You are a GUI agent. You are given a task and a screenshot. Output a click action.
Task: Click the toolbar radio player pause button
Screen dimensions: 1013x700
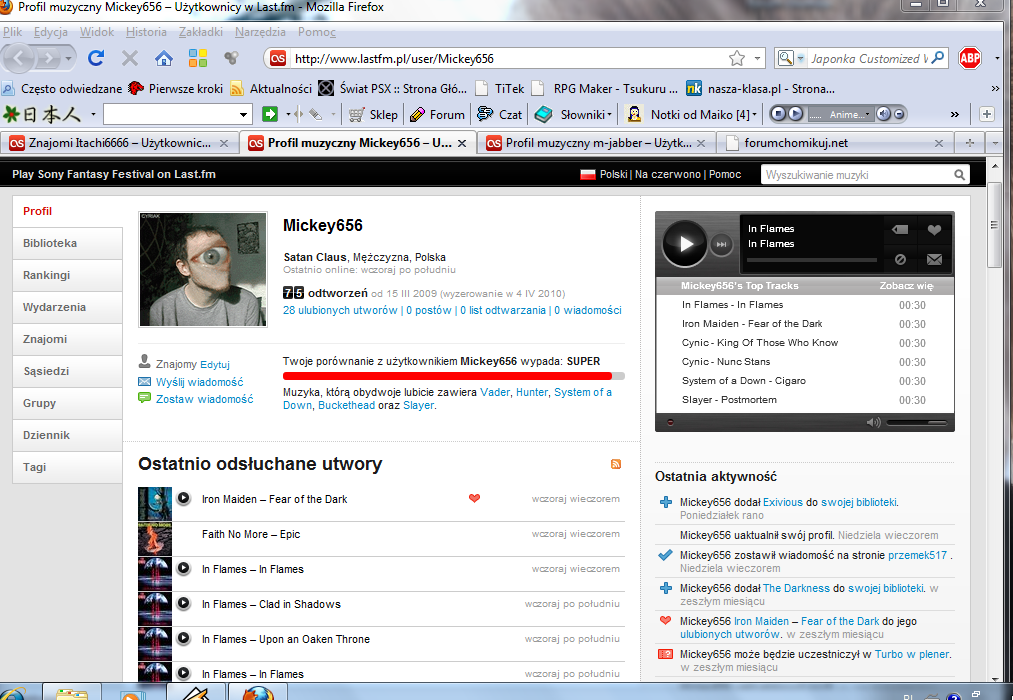pyautogui.click(x=778, y=114)
